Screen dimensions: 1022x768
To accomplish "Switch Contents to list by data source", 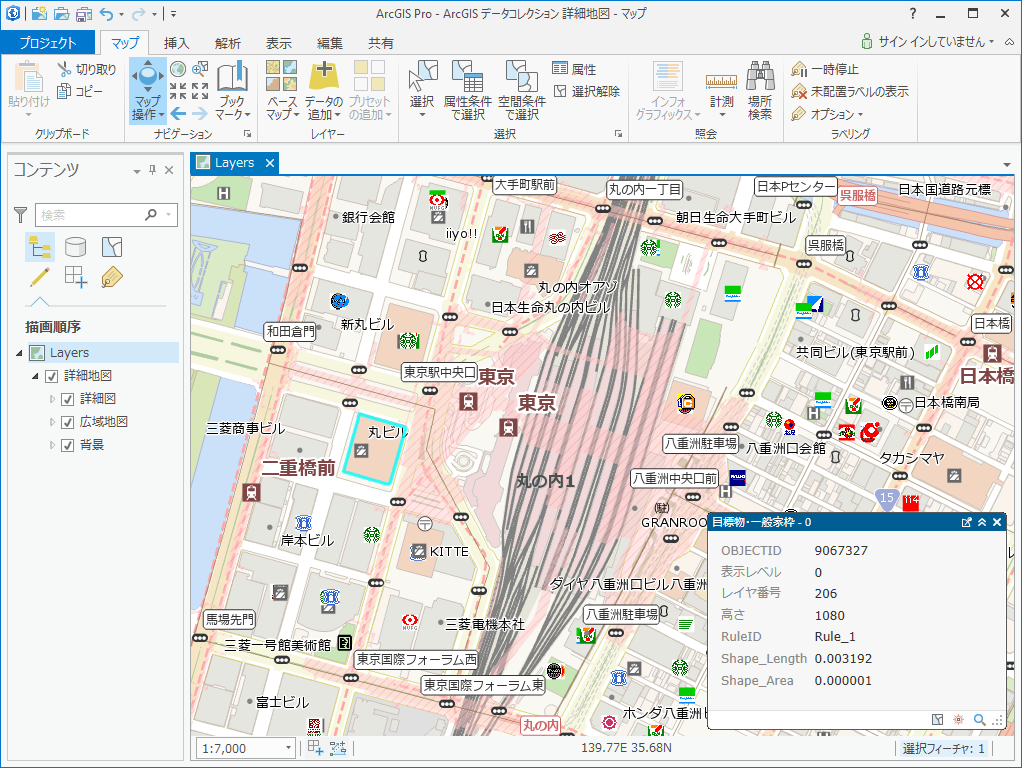I will coord(76,247).
